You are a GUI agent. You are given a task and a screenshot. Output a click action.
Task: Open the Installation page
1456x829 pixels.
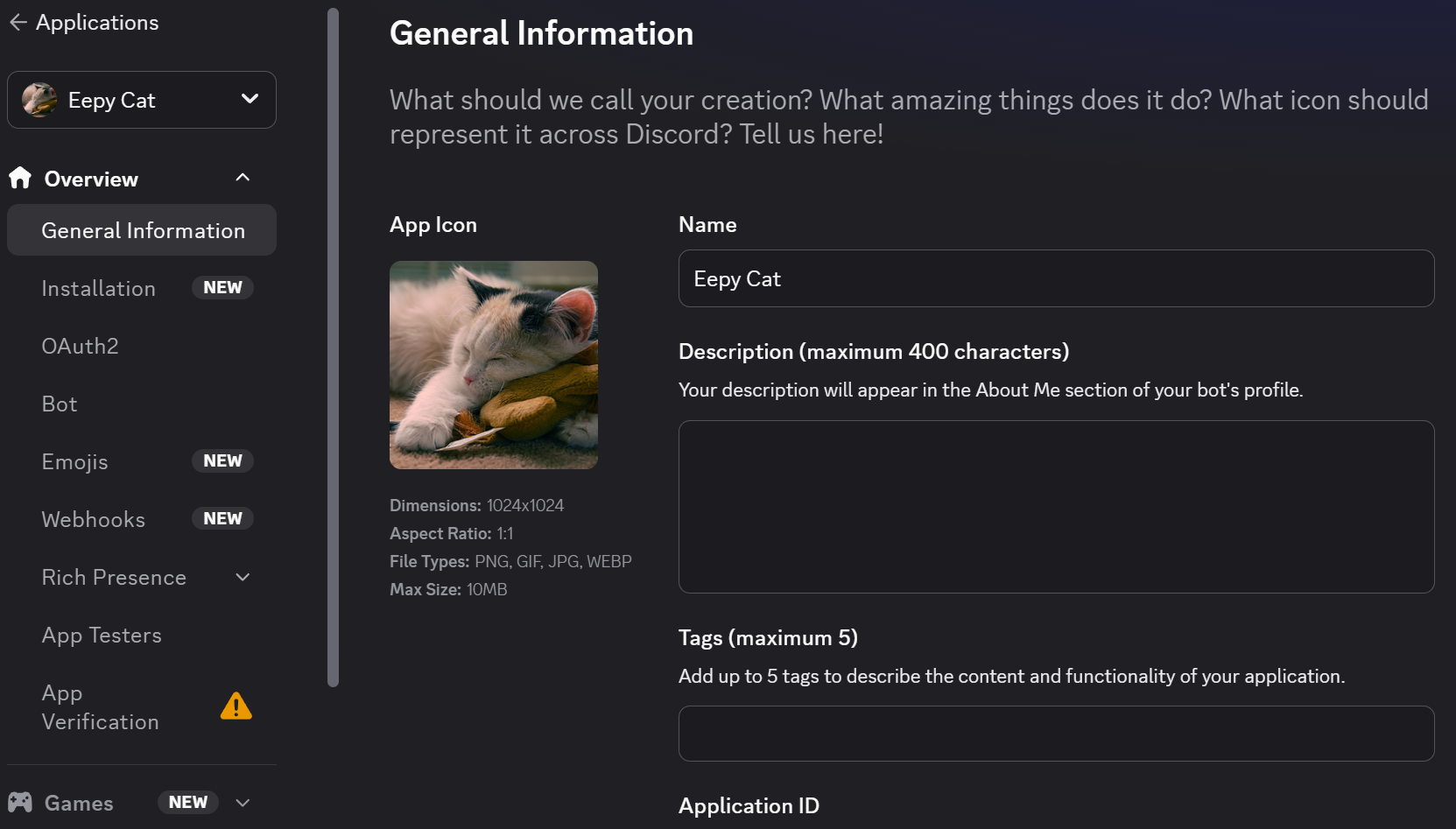pos(98,288)
